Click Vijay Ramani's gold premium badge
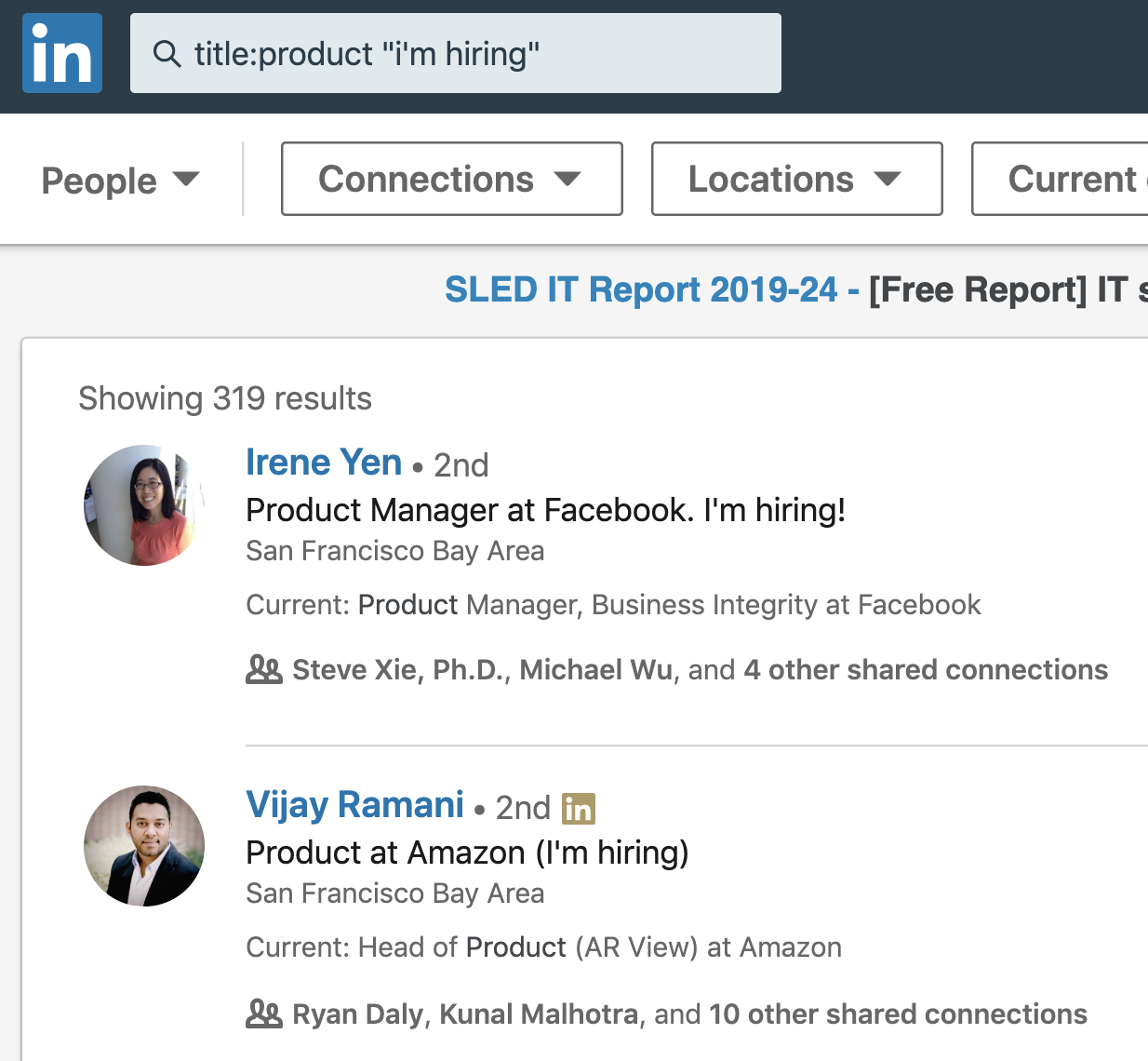Image resolution: width=1148 pixels, height=1061 pixels. [579, 808]
